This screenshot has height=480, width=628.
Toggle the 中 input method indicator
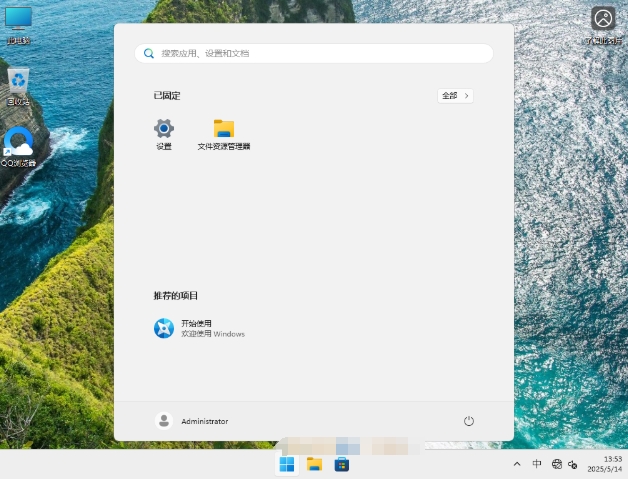click(537, 465)
